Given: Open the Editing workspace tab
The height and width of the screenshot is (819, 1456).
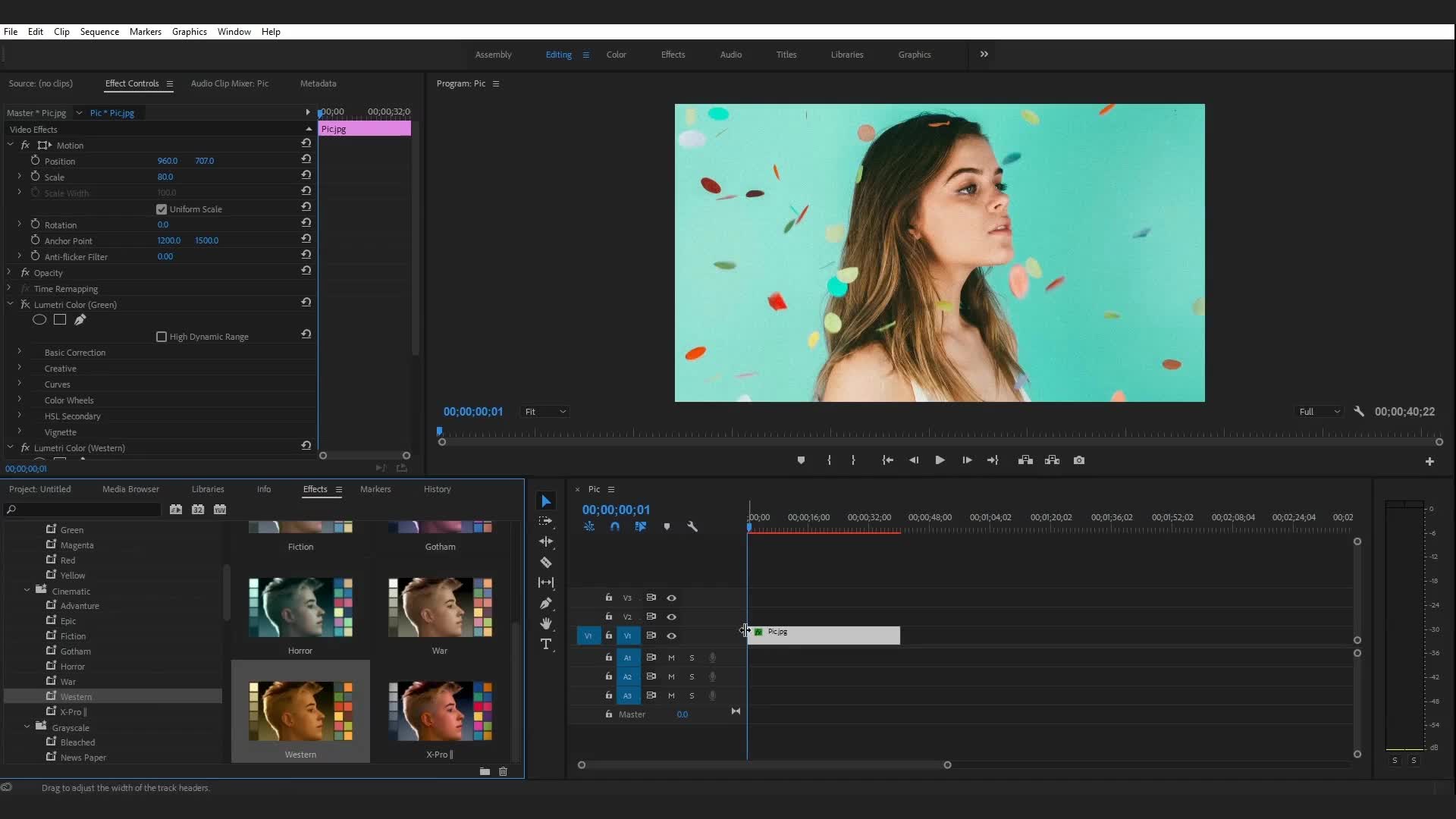Looking at the screenshot, I should pos(558,54).
